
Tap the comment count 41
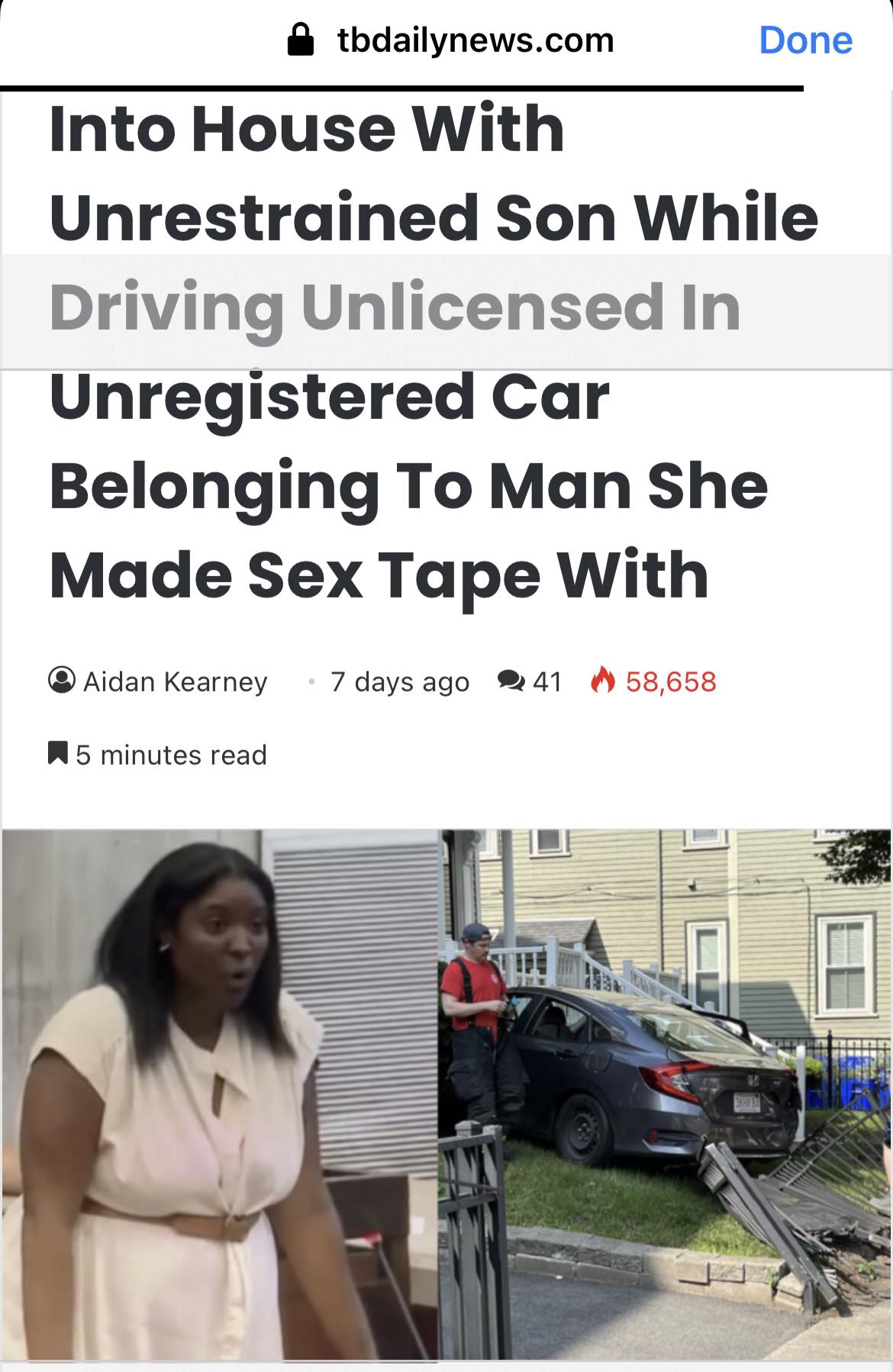click(547, 681)
